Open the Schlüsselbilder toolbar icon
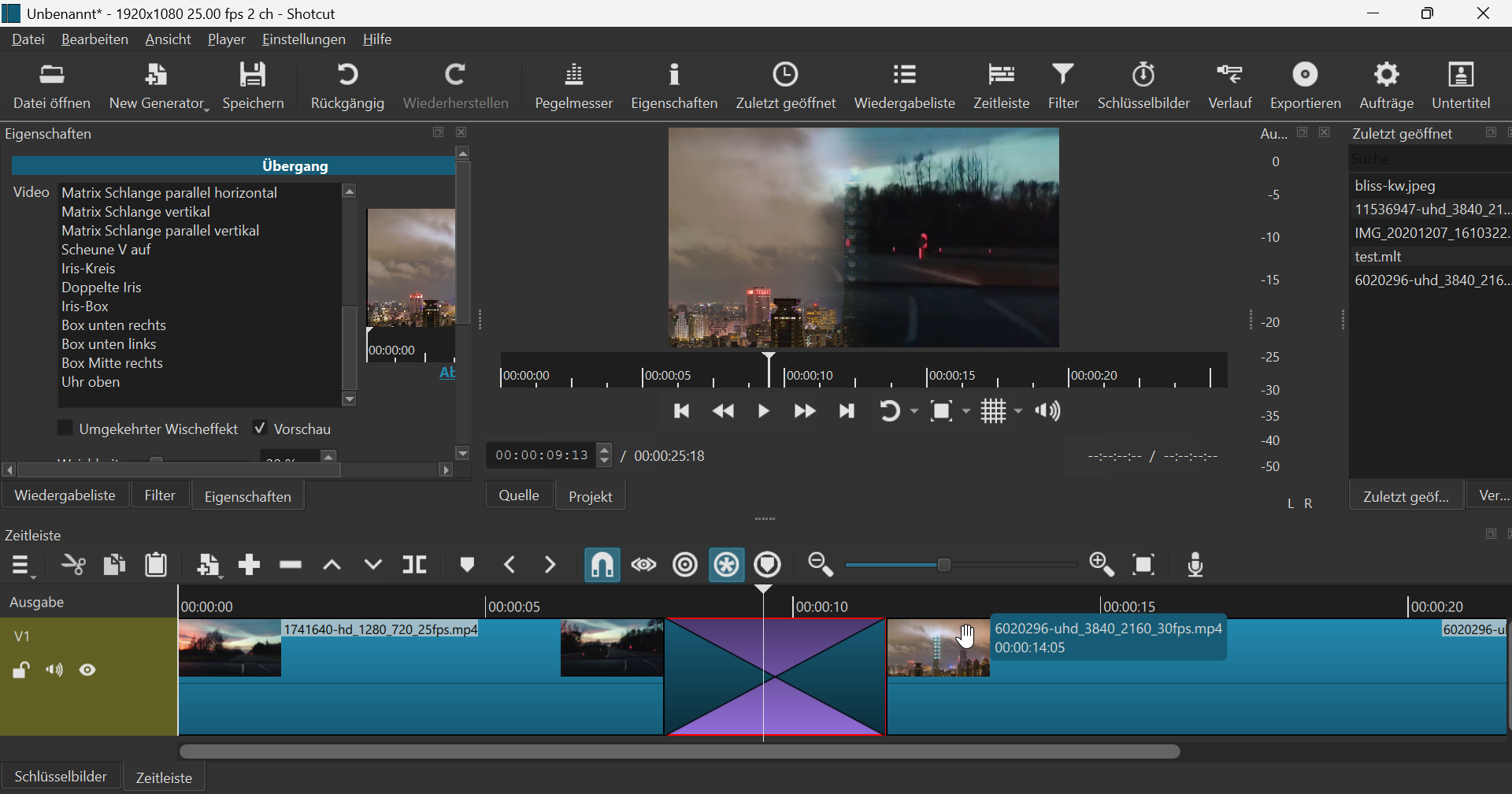Screen dimensions: 1512x794 tap(1143, 86)
